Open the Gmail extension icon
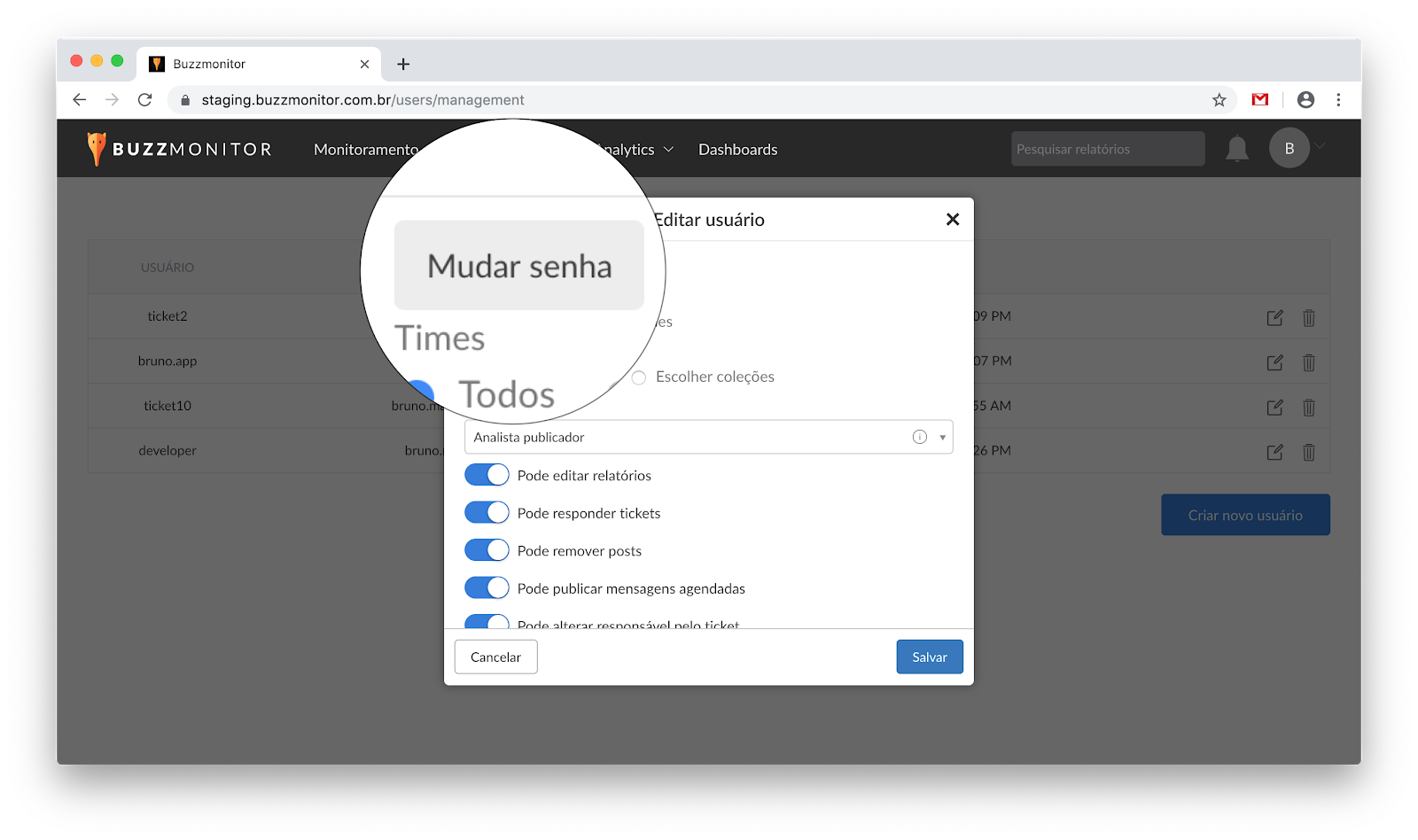This screenshot has width=1418, height=840. (1259, 100)
